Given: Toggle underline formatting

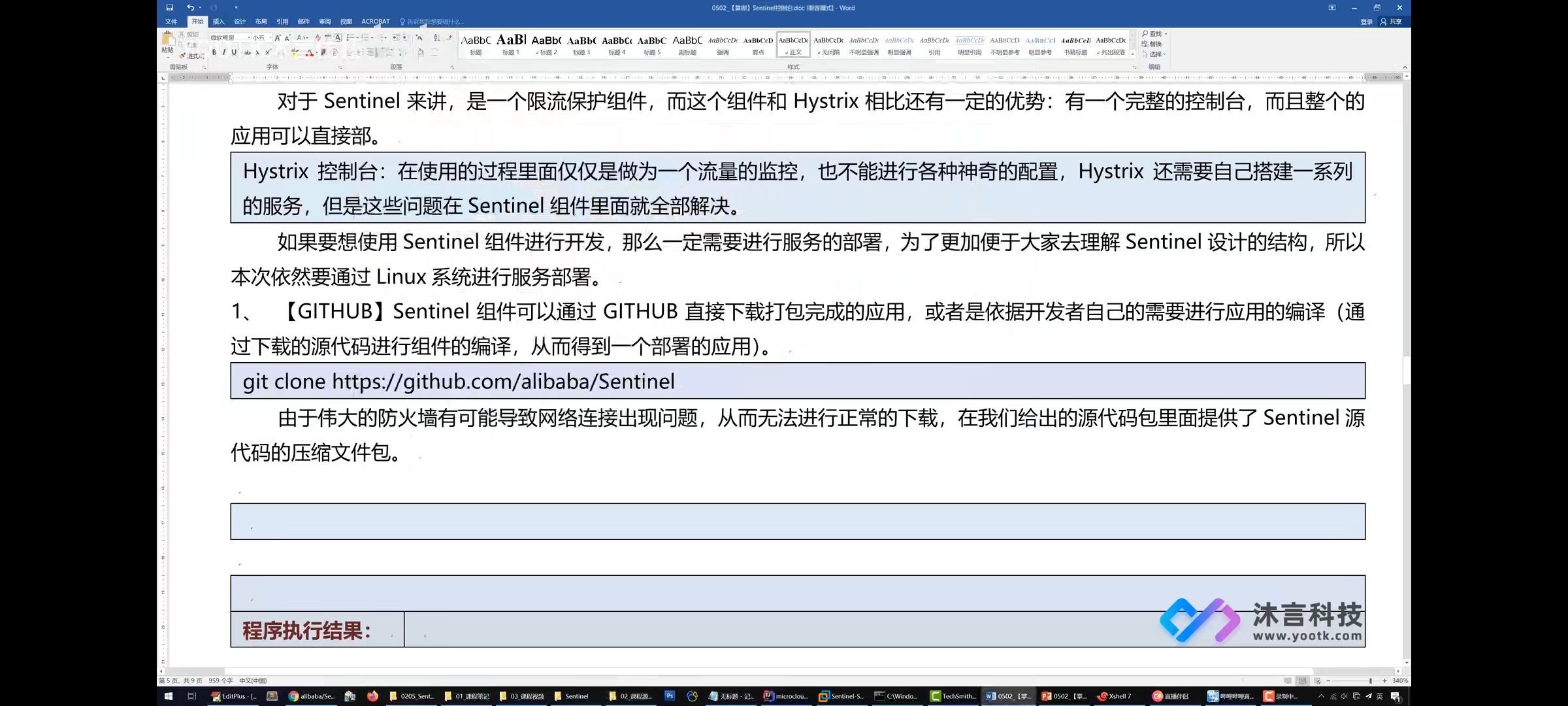Looking at the screenshot, I should 234,52.
